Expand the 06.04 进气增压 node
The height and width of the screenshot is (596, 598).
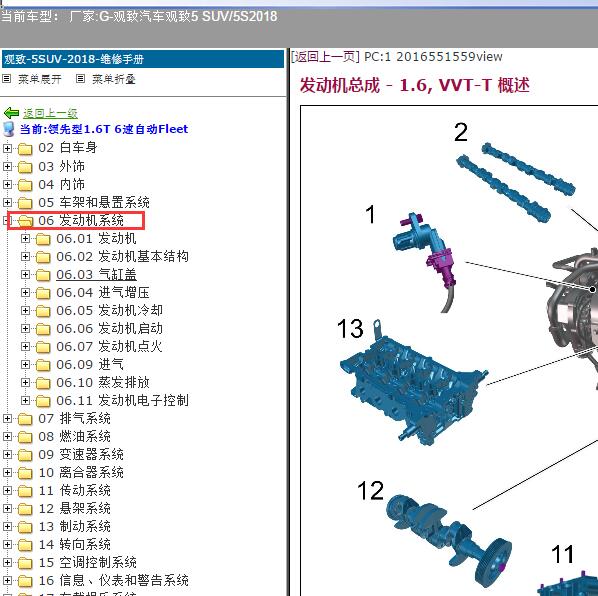click(25, 292)
